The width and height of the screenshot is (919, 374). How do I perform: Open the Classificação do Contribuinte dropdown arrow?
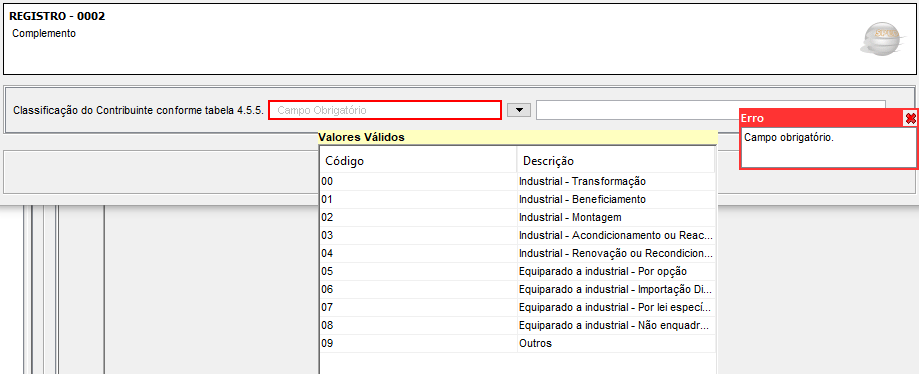click(x=519, y=110)
